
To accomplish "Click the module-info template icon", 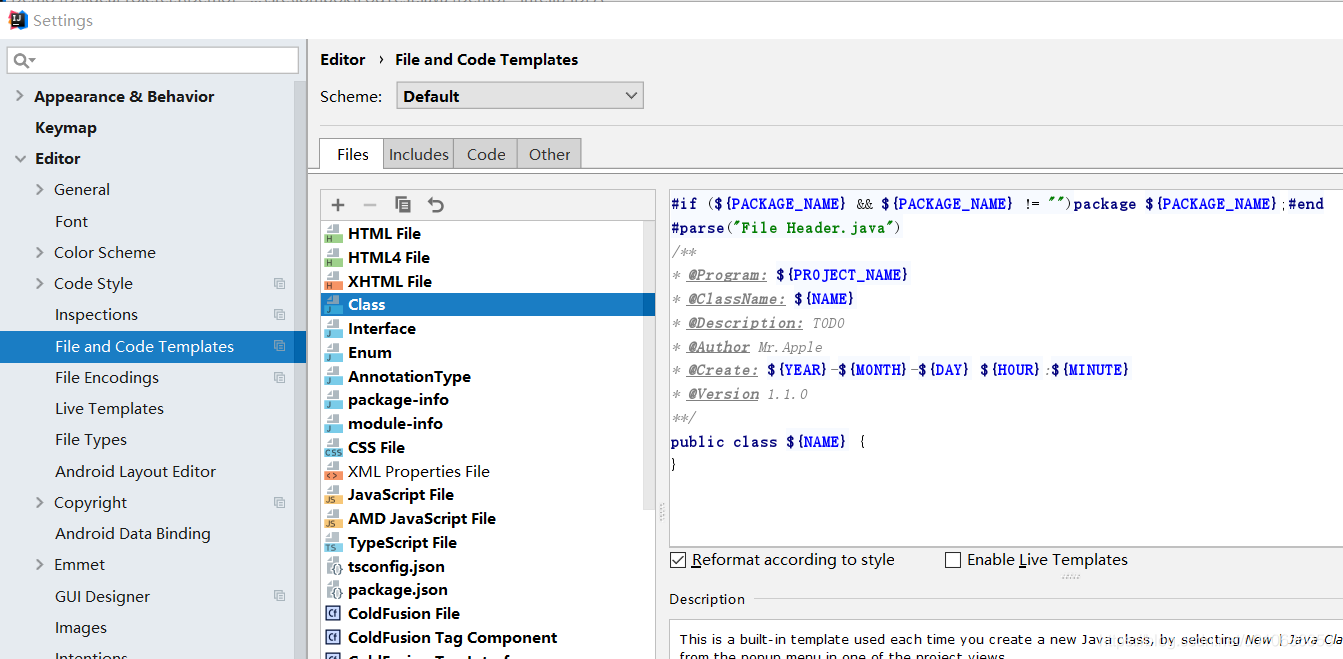I will (x=333, y=424).
